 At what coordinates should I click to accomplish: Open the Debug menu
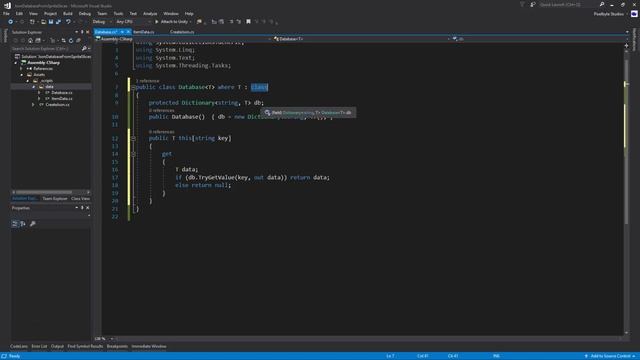pyautogui.click(x=84, y=13)
